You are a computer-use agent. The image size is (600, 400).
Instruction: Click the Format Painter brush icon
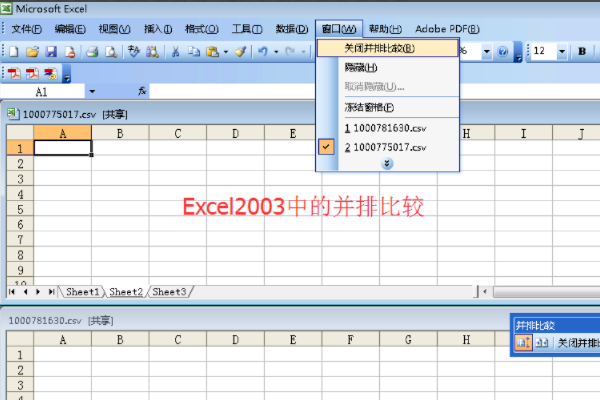pos(240,51)
